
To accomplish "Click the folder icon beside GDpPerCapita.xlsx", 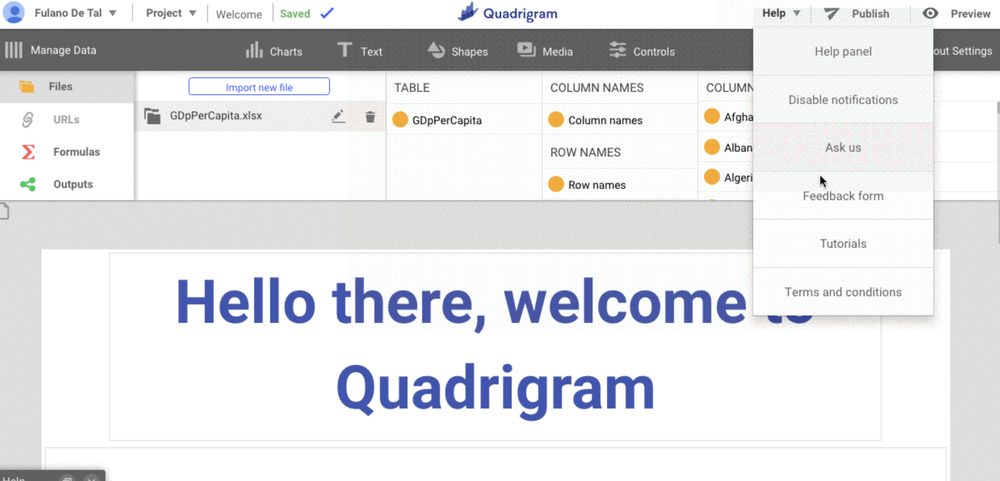I will (x=152, y=116).
